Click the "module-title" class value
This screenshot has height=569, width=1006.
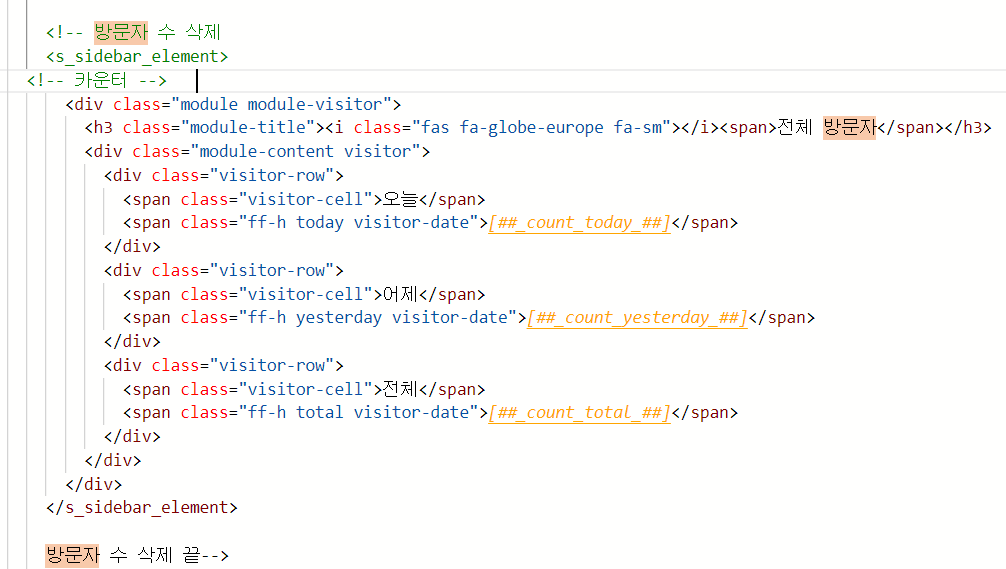tap(253, 127)
